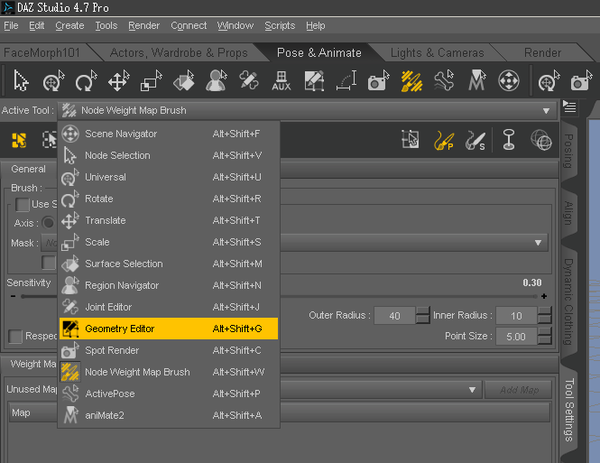Click the pin weight tool icon
This screenshot has height=463, width=600.
(x=509, y=140)
